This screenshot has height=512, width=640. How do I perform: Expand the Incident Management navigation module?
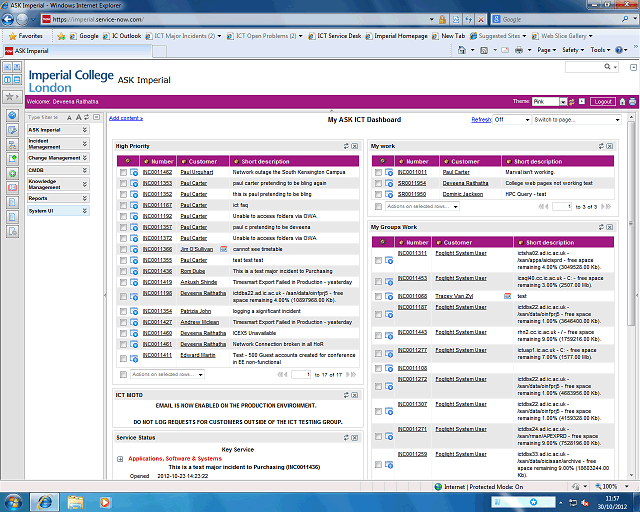tap(57, 144)
